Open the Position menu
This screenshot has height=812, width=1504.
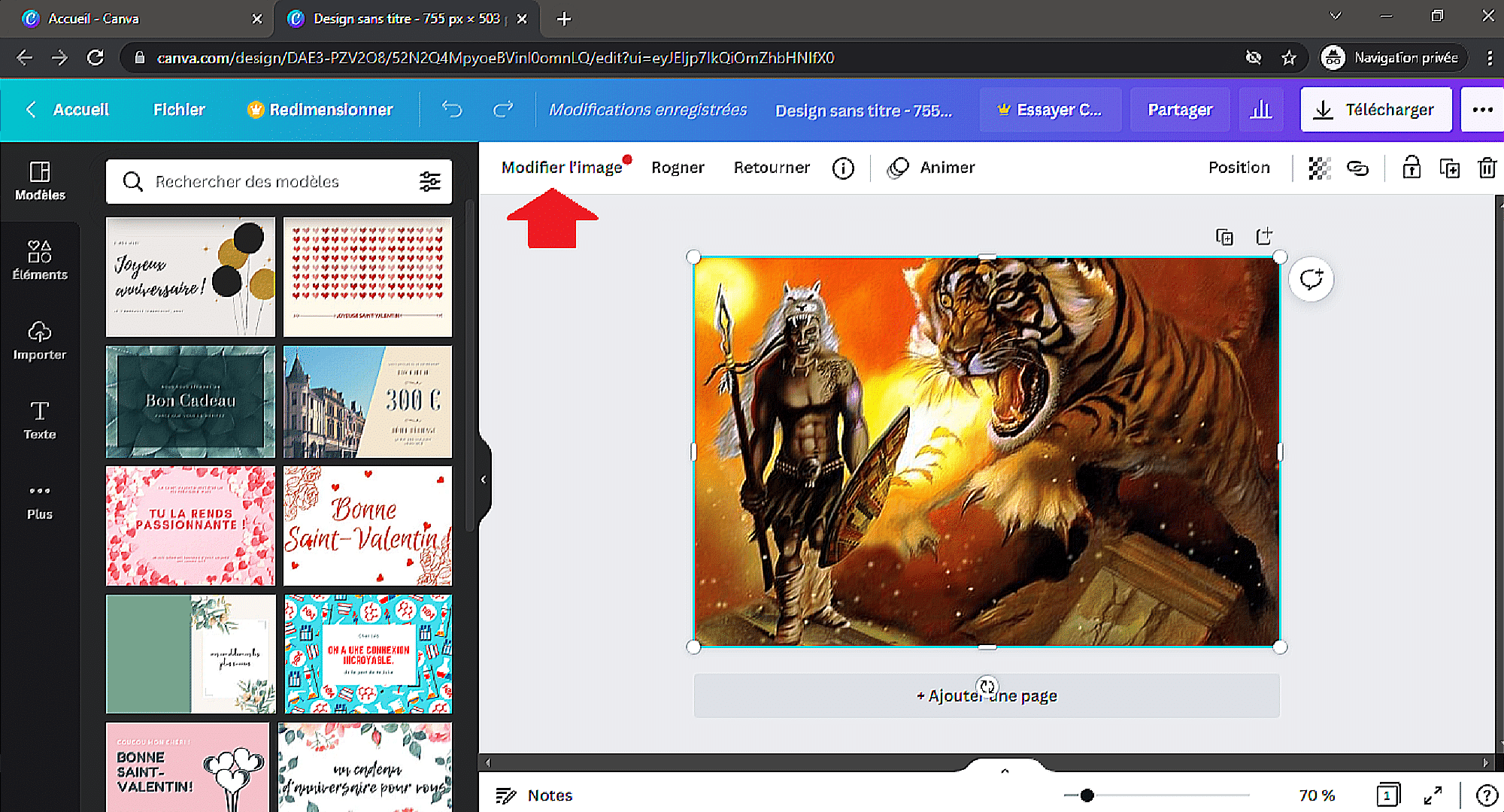point(1239,168)
